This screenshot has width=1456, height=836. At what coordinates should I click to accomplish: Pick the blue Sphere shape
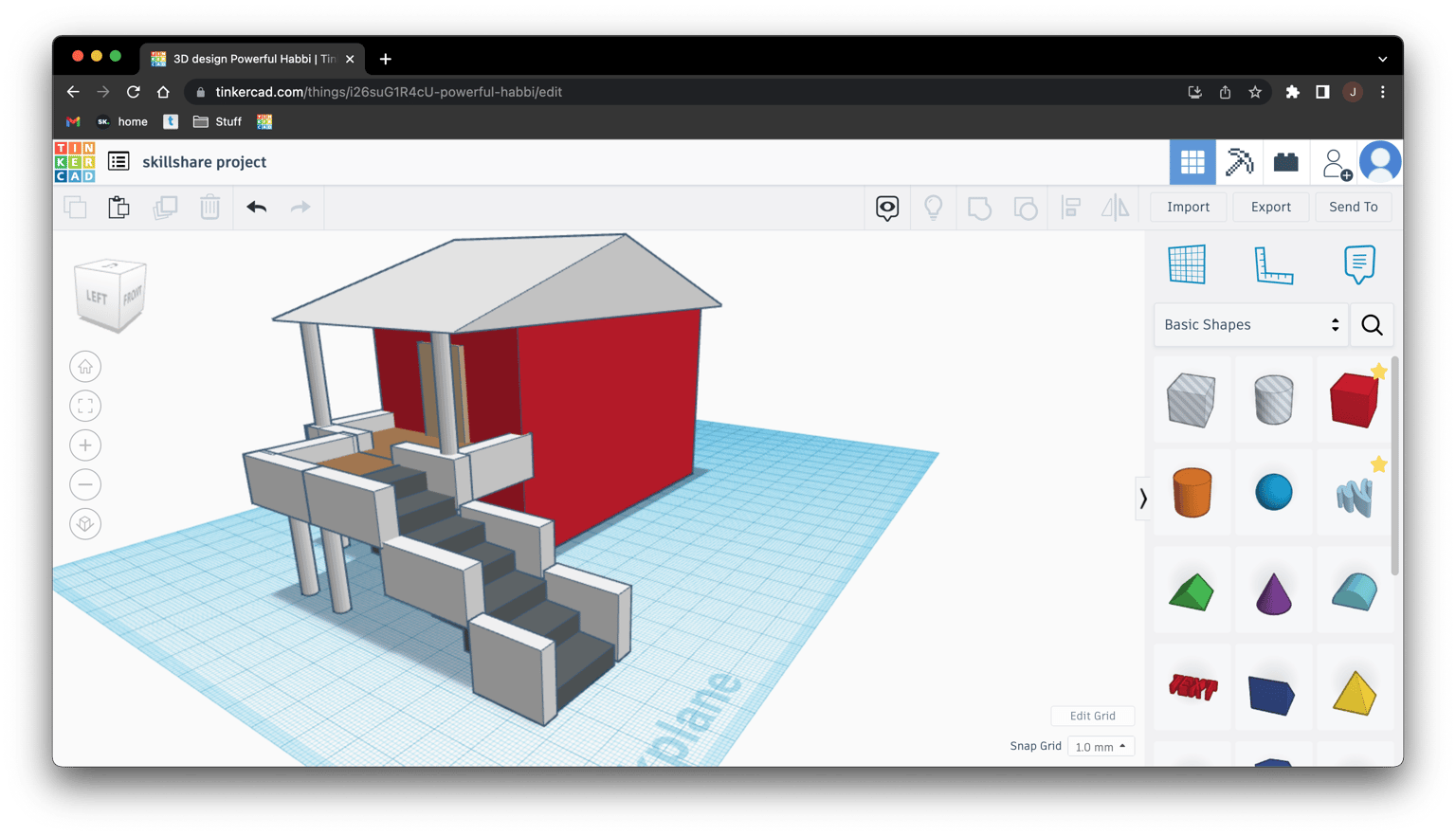point(1273,493)
